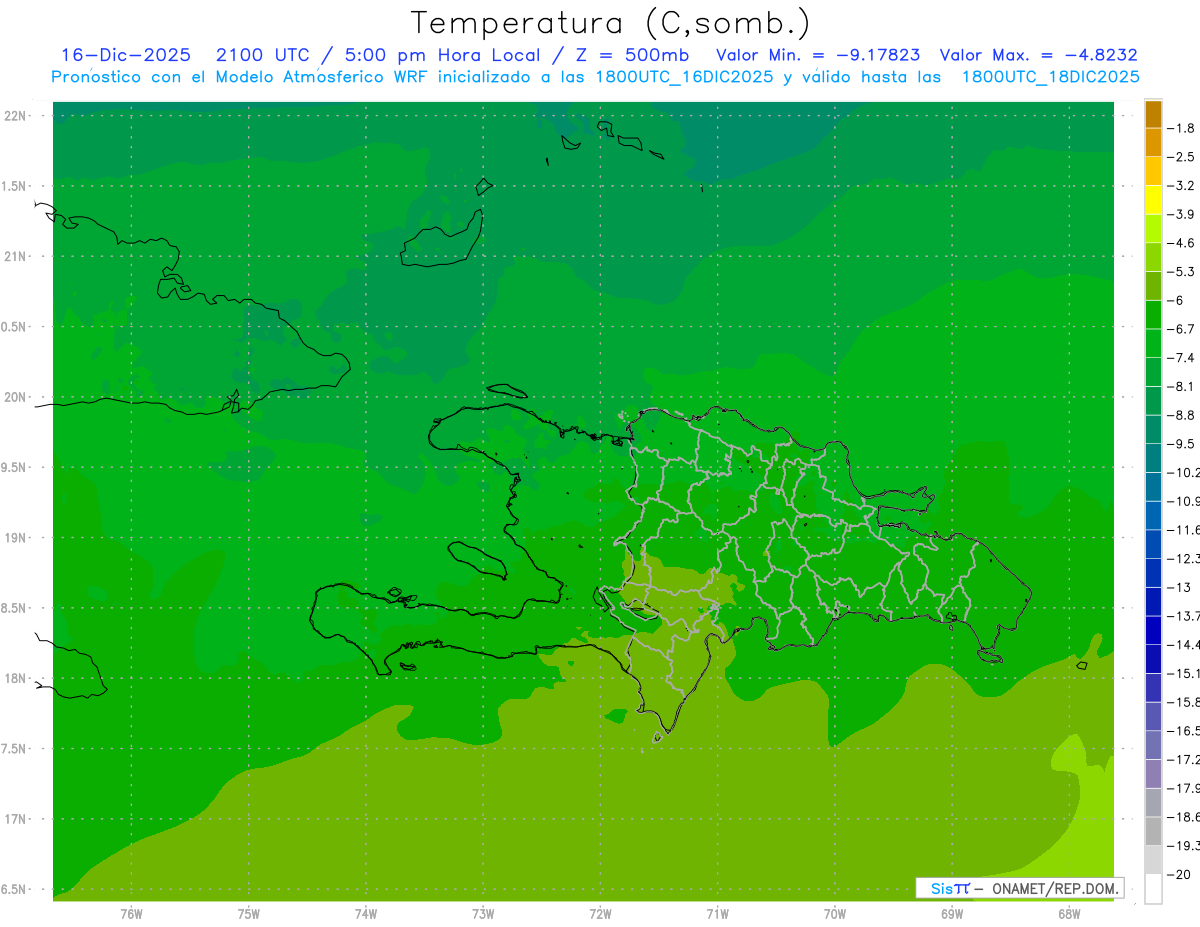Click the 'Valor Min. = -9.17823' readout

point(818,56)
